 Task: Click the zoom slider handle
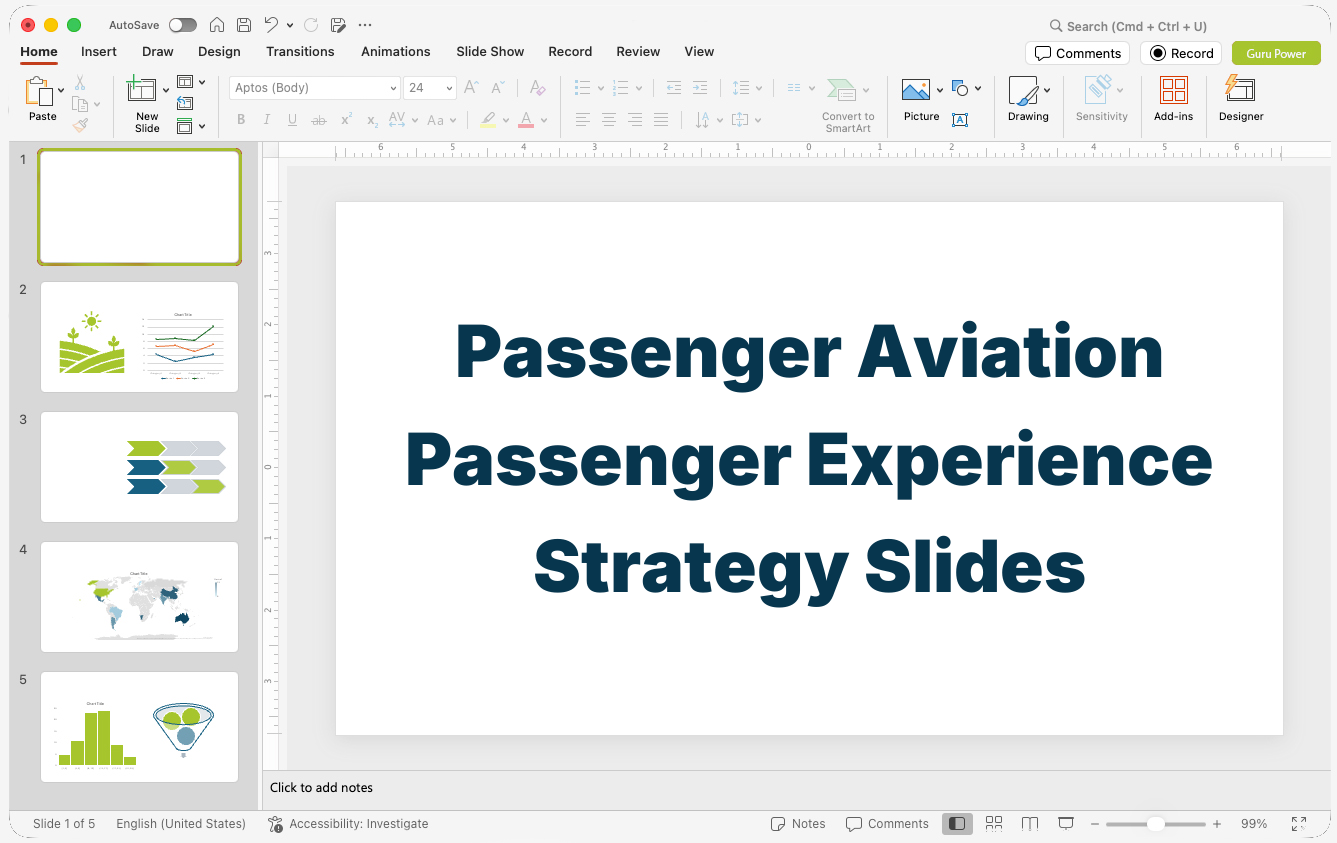tap(1155, 824)
